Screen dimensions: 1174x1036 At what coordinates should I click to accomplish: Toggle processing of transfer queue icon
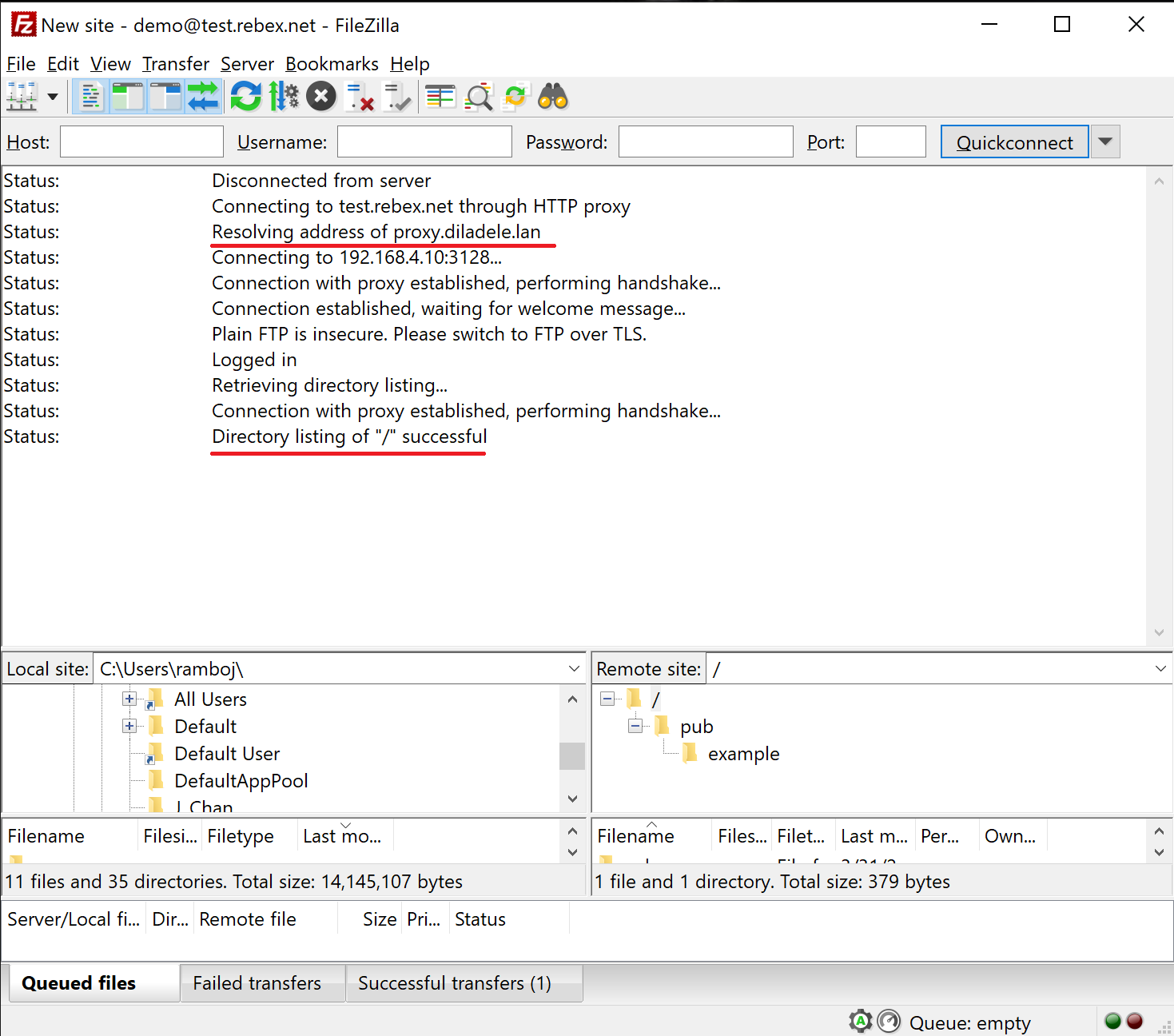click(284, 98)
